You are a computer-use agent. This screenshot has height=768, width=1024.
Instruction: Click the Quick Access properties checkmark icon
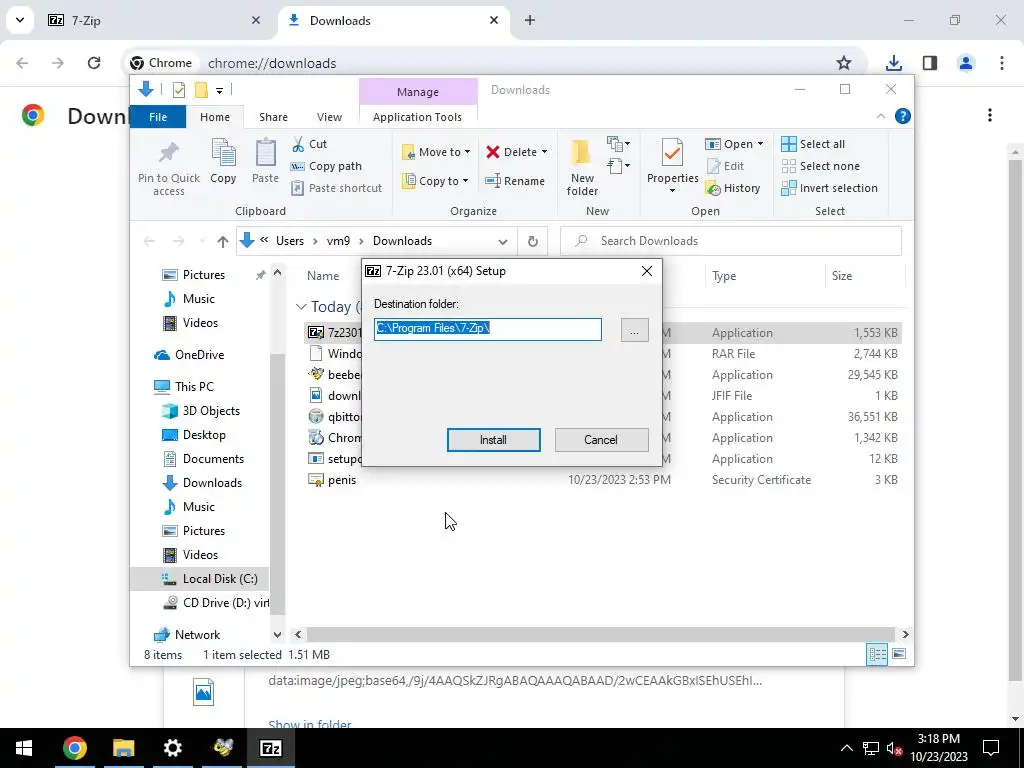point(178,90)
